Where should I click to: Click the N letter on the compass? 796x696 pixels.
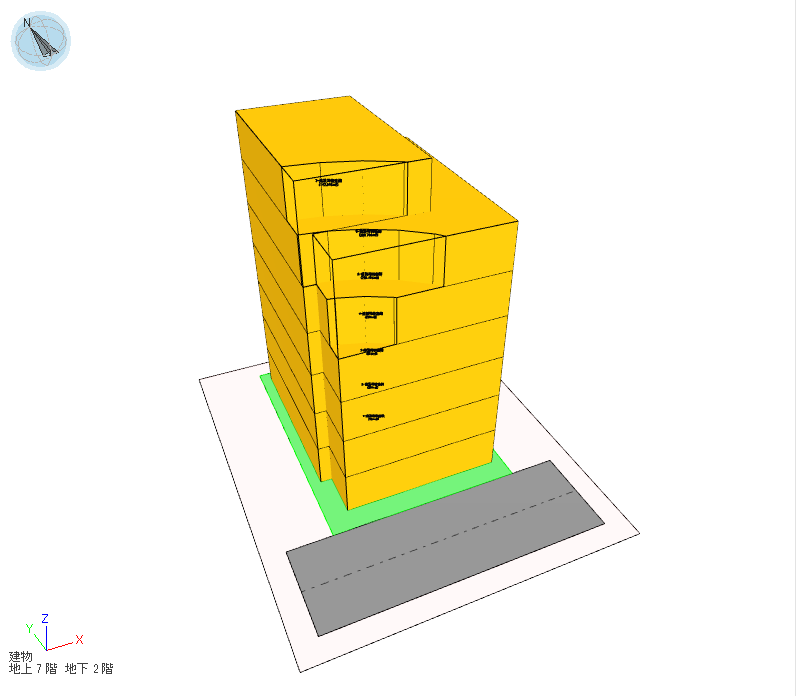[x=27, y=22]
